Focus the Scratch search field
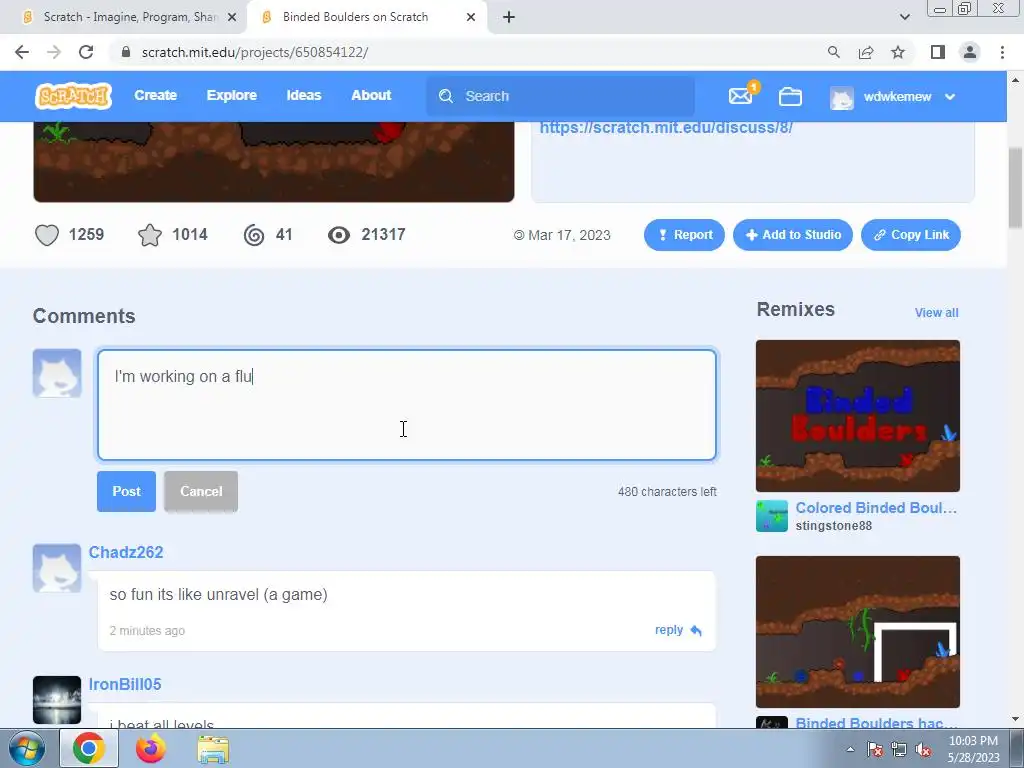The width and height of the screenshot is (1024, 768). coord(560,97)
